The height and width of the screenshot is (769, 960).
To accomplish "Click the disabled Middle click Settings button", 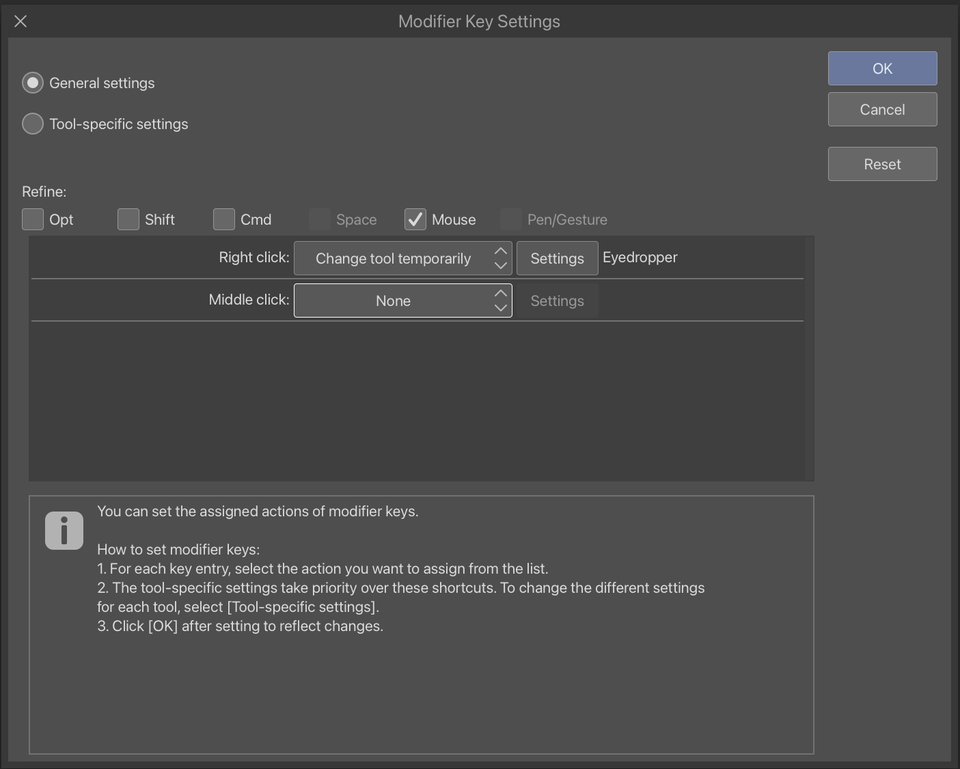I will coord(557,301).
